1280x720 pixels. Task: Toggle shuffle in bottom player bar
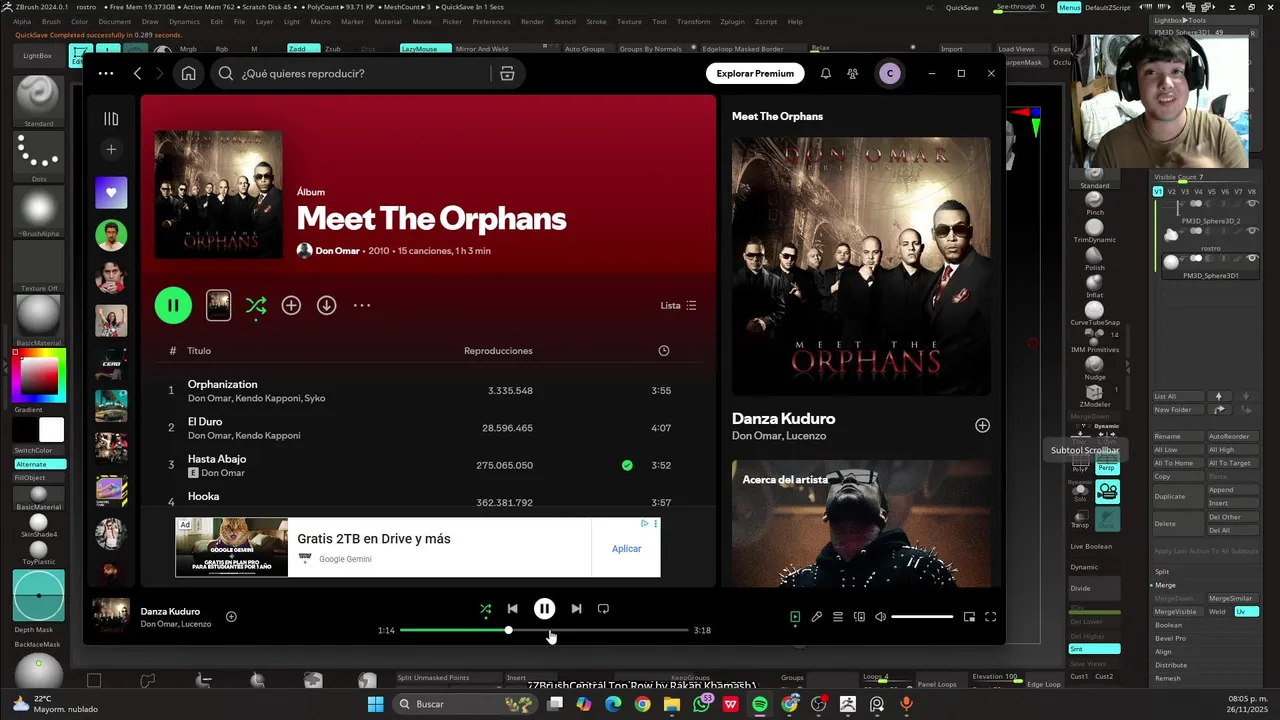[485, 608]
